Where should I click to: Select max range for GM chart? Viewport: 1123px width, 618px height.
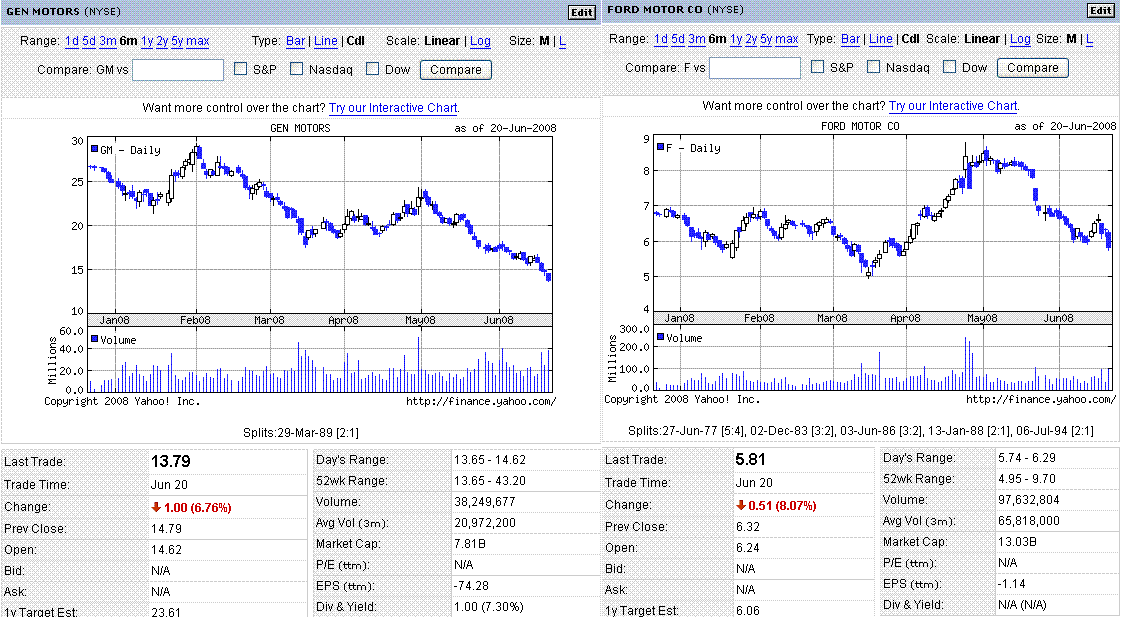[198, 41]
